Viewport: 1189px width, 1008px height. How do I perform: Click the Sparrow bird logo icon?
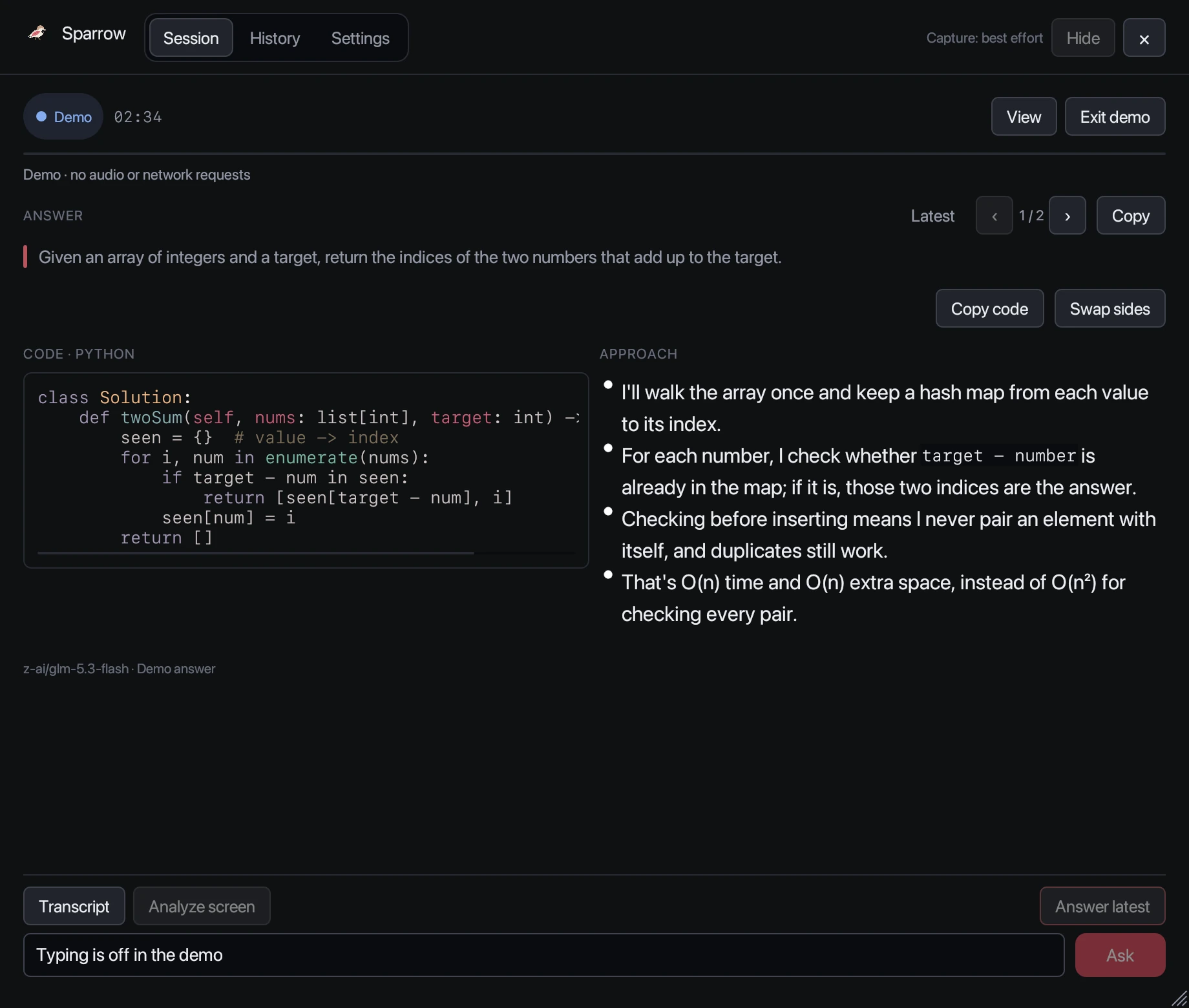tap(37, 33)
